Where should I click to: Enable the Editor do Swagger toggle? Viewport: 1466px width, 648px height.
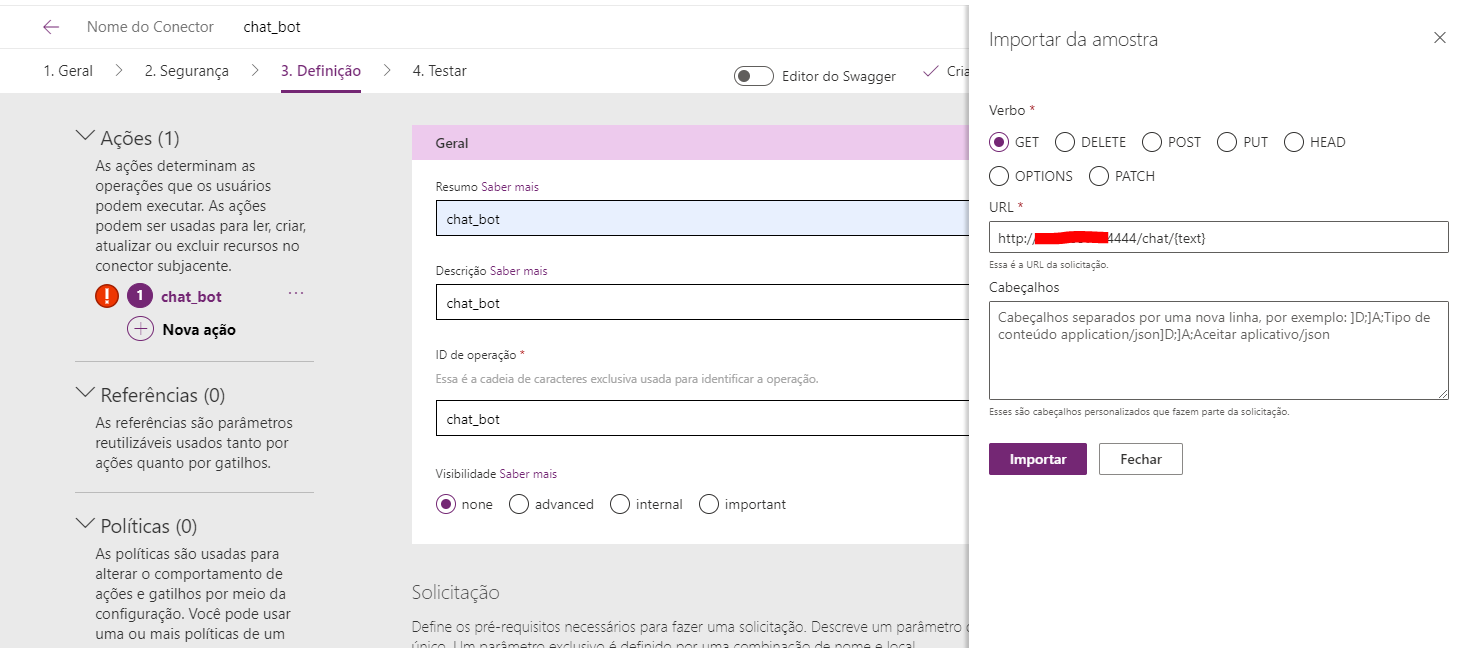tap(753, 75)
